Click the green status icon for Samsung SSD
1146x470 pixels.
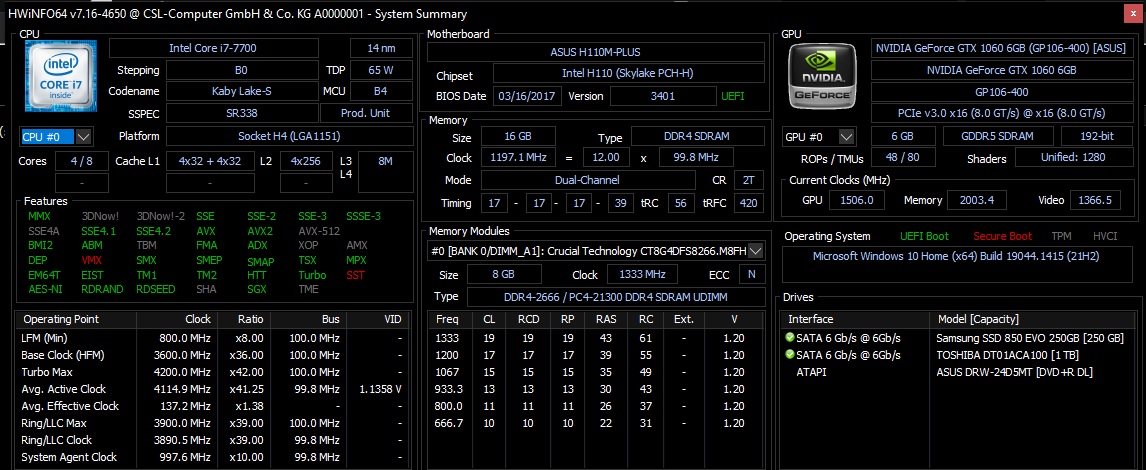pos(789,338)
